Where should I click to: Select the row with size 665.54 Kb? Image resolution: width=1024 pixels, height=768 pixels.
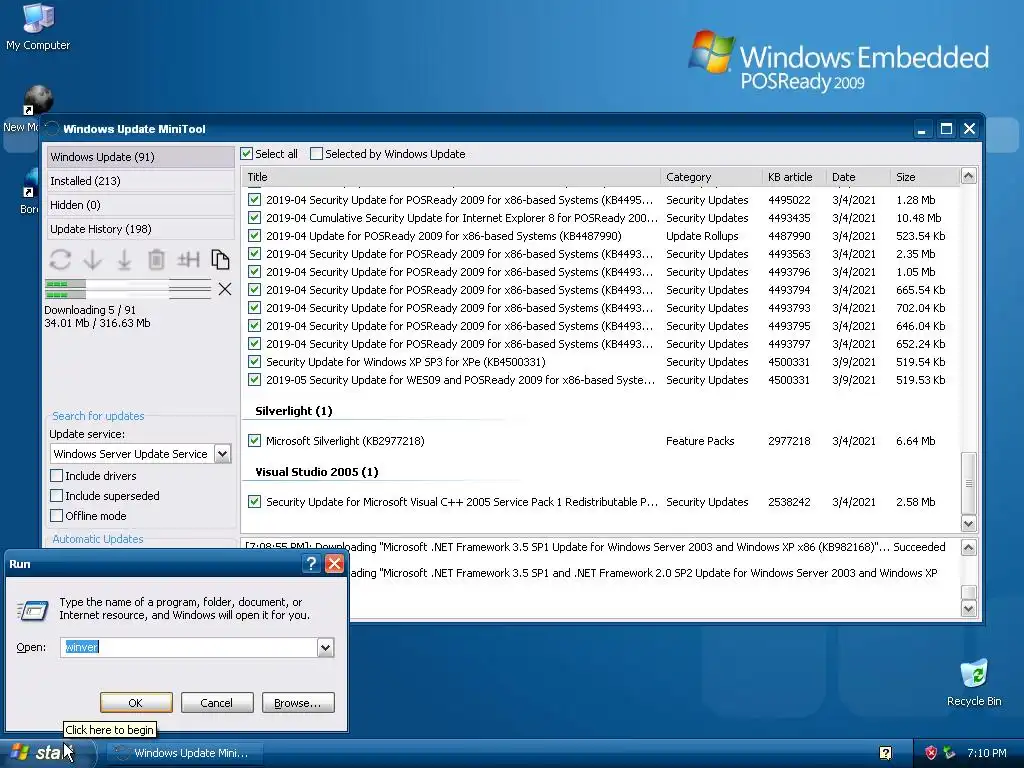pyautogui.click(x=601, y=290)
